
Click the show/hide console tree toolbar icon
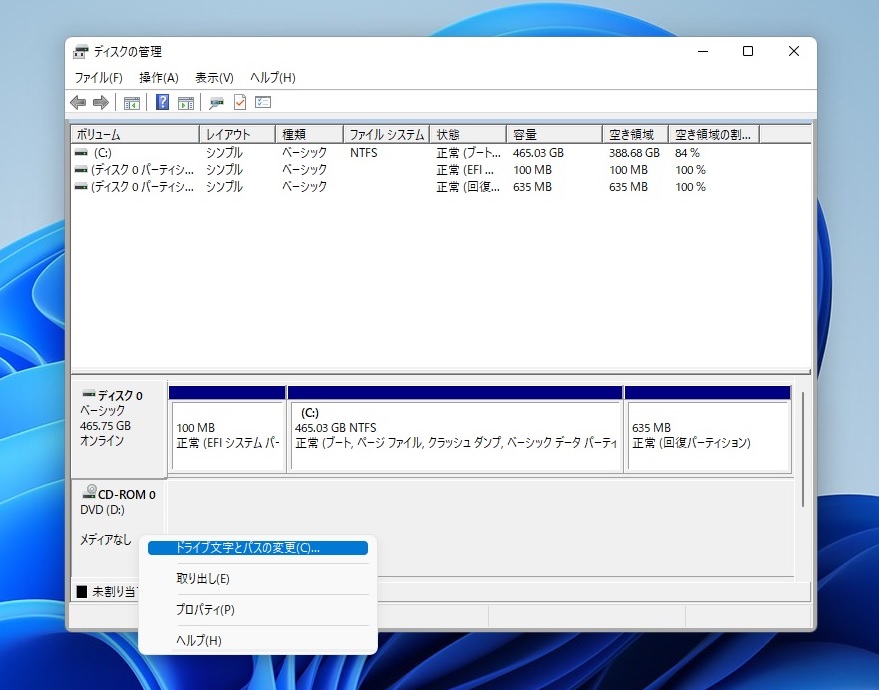(132, 103)
